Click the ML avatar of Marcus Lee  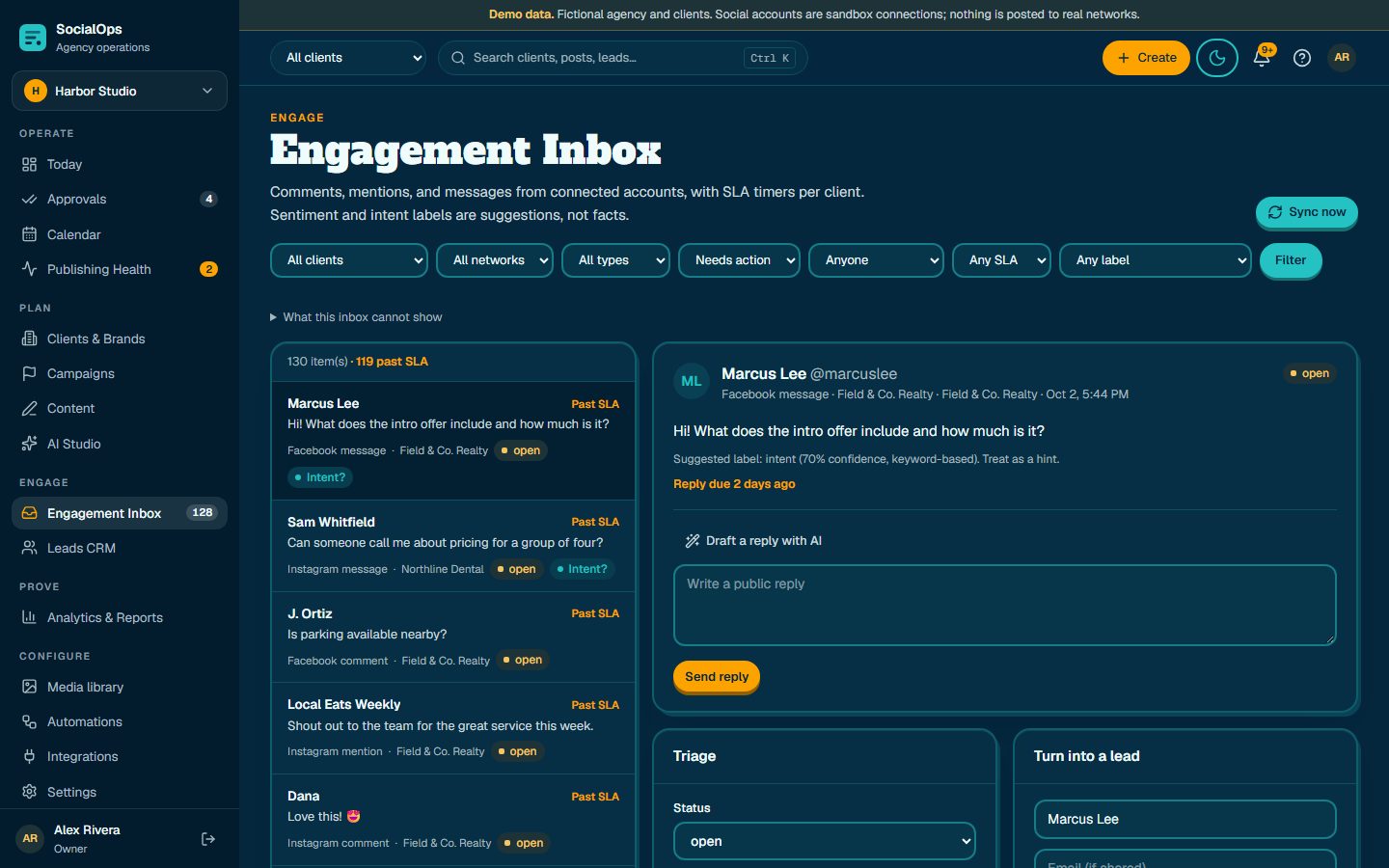(692, 382)
